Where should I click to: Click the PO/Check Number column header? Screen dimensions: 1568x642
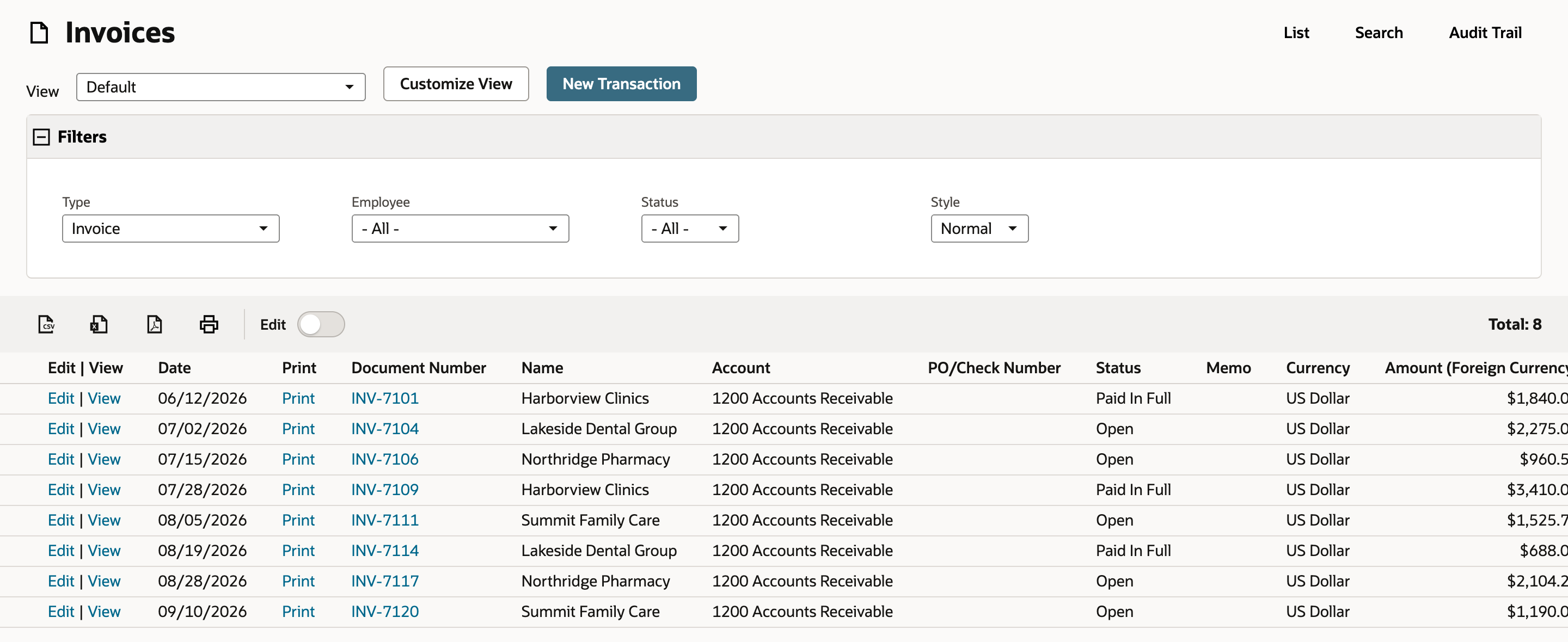(x=994, y=368)
